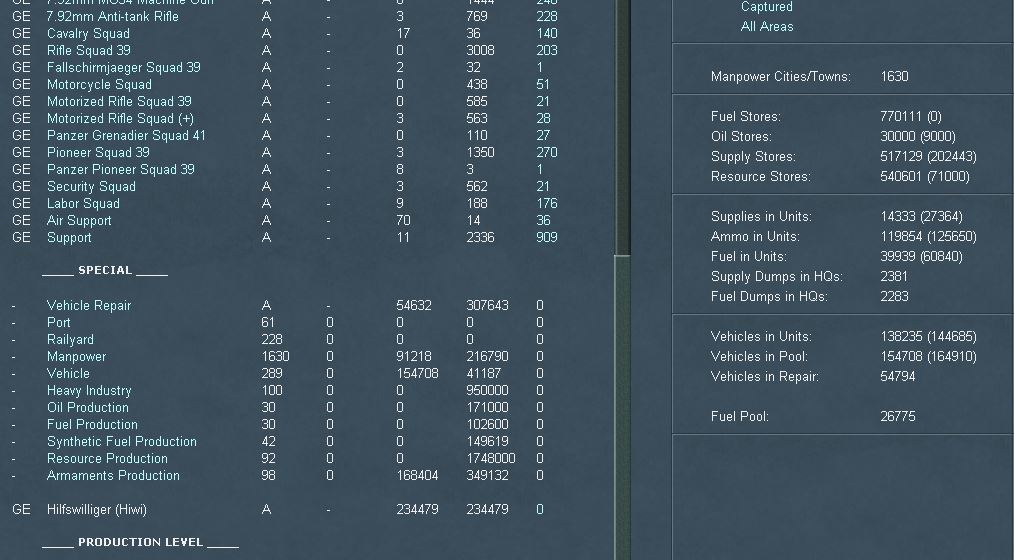Open the Cavalry Squad entry

(88, 34)
